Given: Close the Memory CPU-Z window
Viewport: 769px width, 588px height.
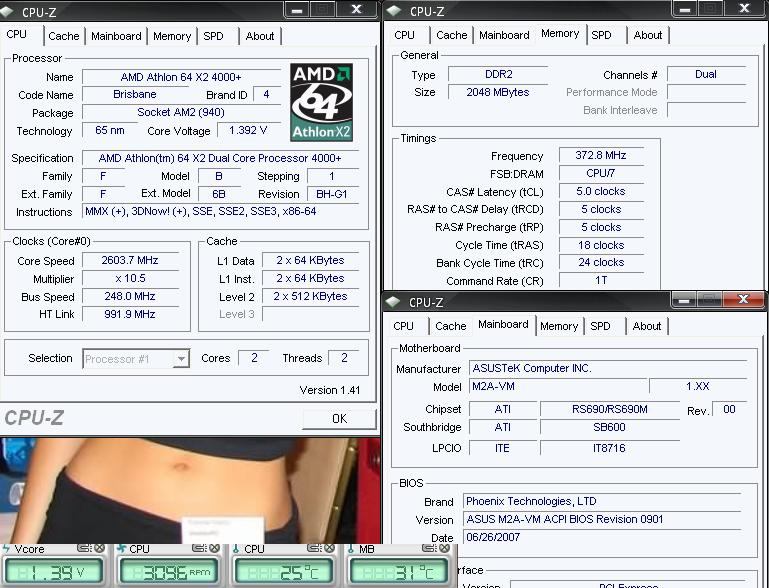Looking at the screenshot, I should [x=744, y=8].
